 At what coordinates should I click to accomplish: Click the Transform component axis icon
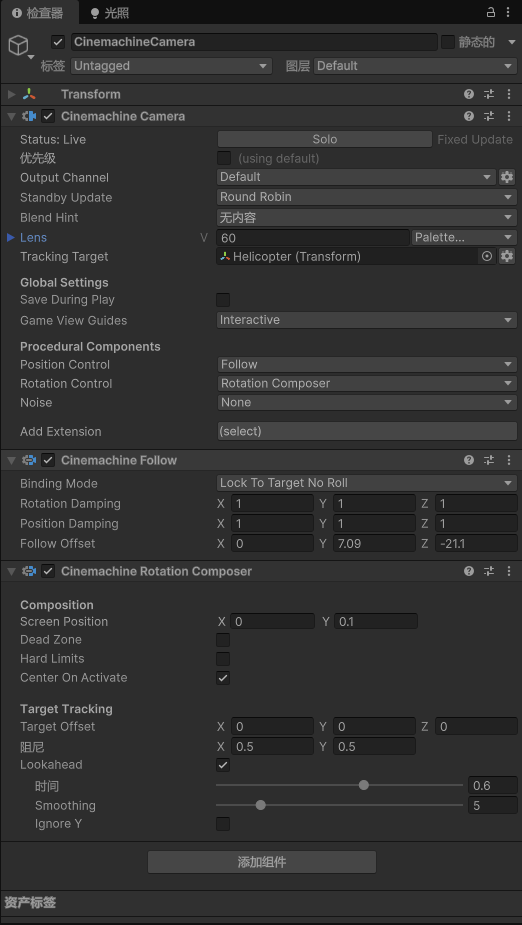[x=29, y=94]
